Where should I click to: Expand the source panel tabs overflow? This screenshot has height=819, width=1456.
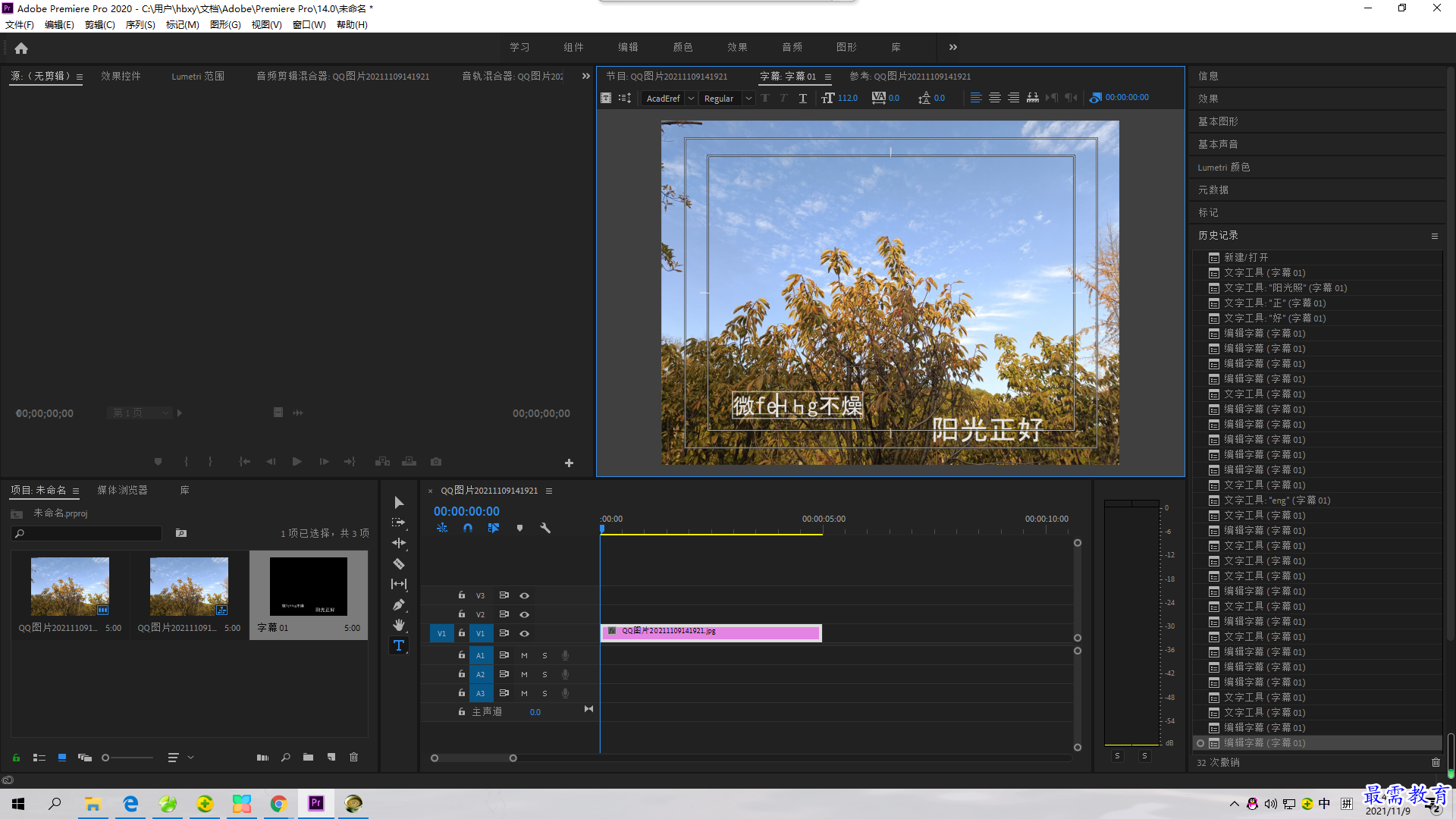coord(585,76)
